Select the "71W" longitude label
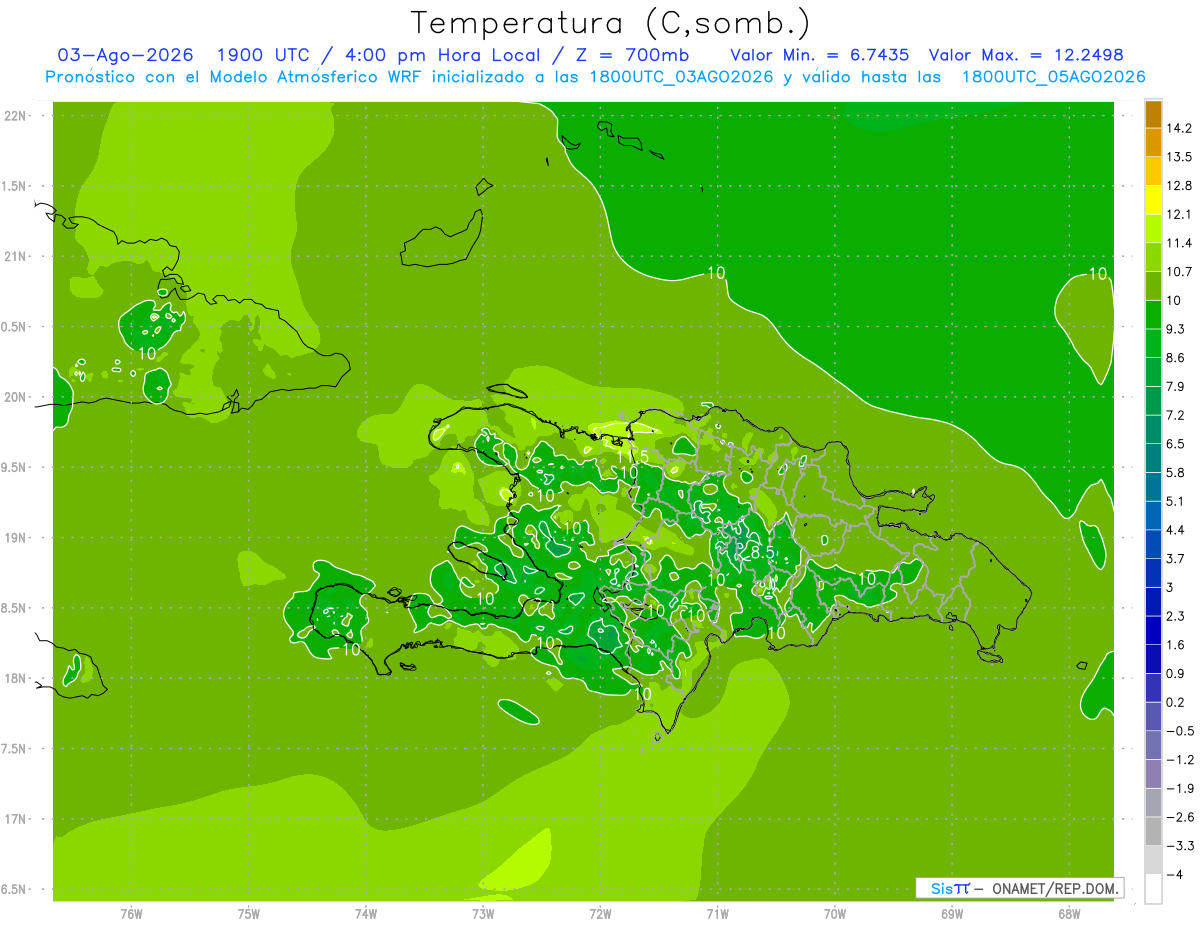The height and width of the screenshot is (927, 1200). coord(717,914)
